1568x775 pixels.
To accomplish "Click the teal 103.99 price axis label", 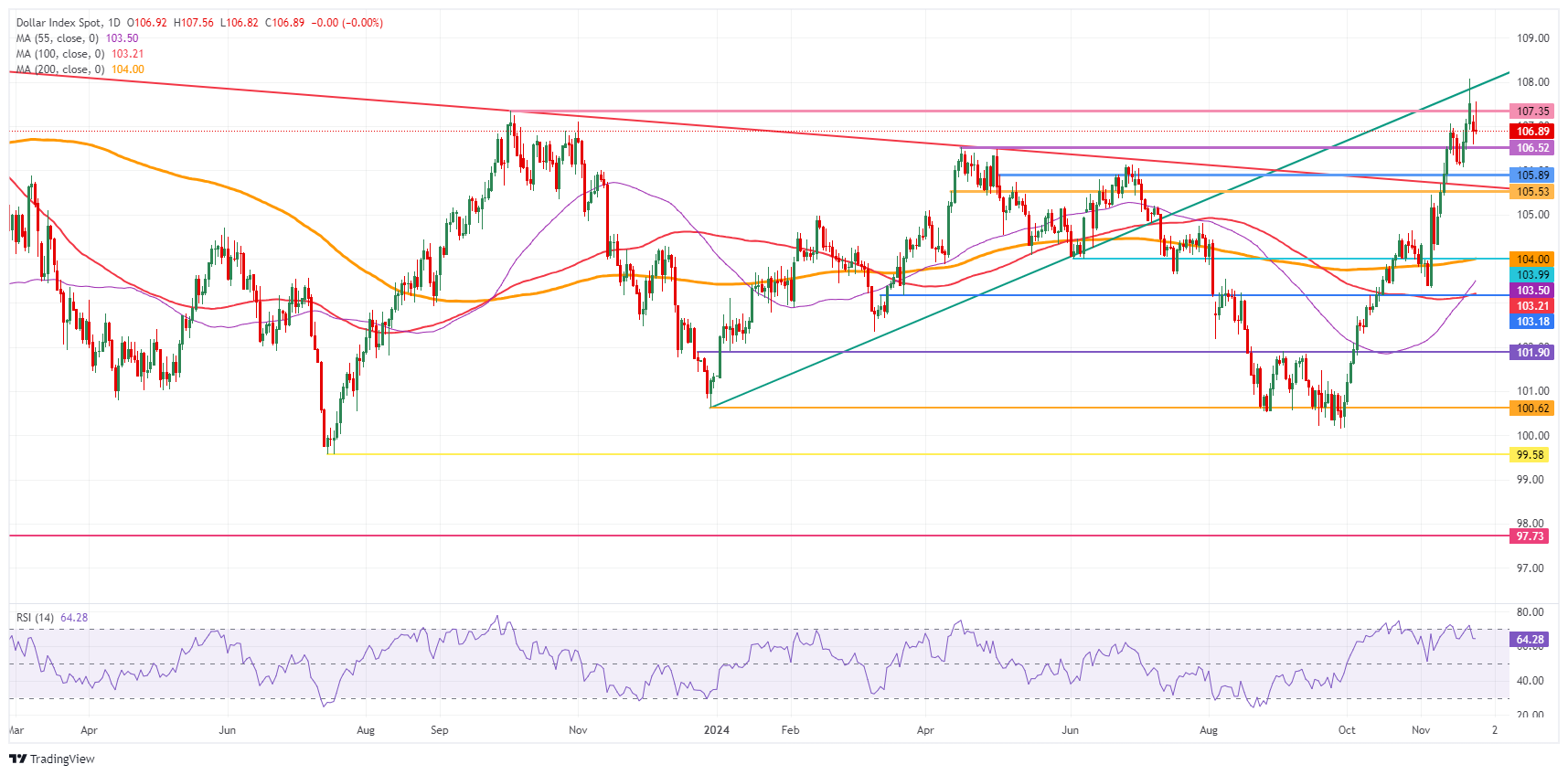I will [1532, 275].
